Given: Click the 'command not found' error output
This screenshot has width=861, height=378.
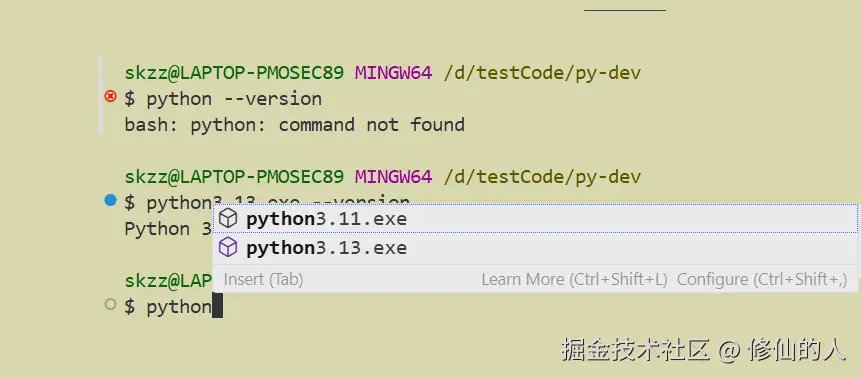Looking at the screenshot, I should (x=372, y=125).
